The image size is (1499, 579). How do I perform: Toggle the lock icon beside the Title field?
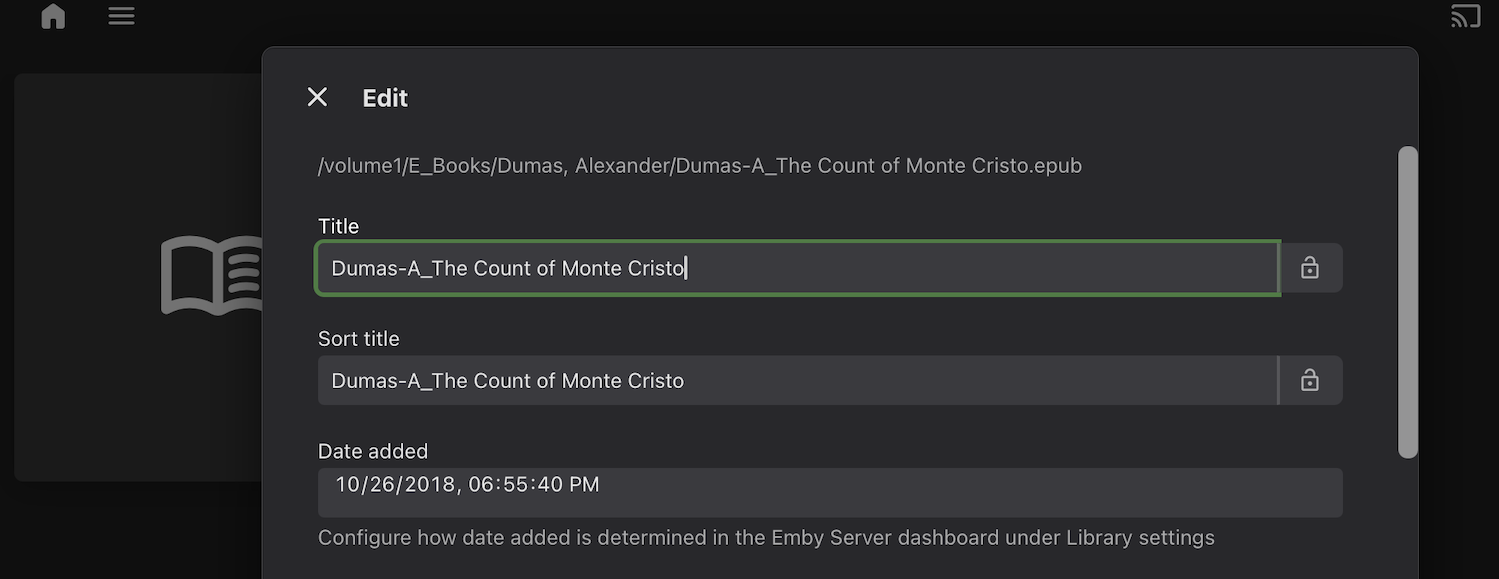tap(1310, 268)
